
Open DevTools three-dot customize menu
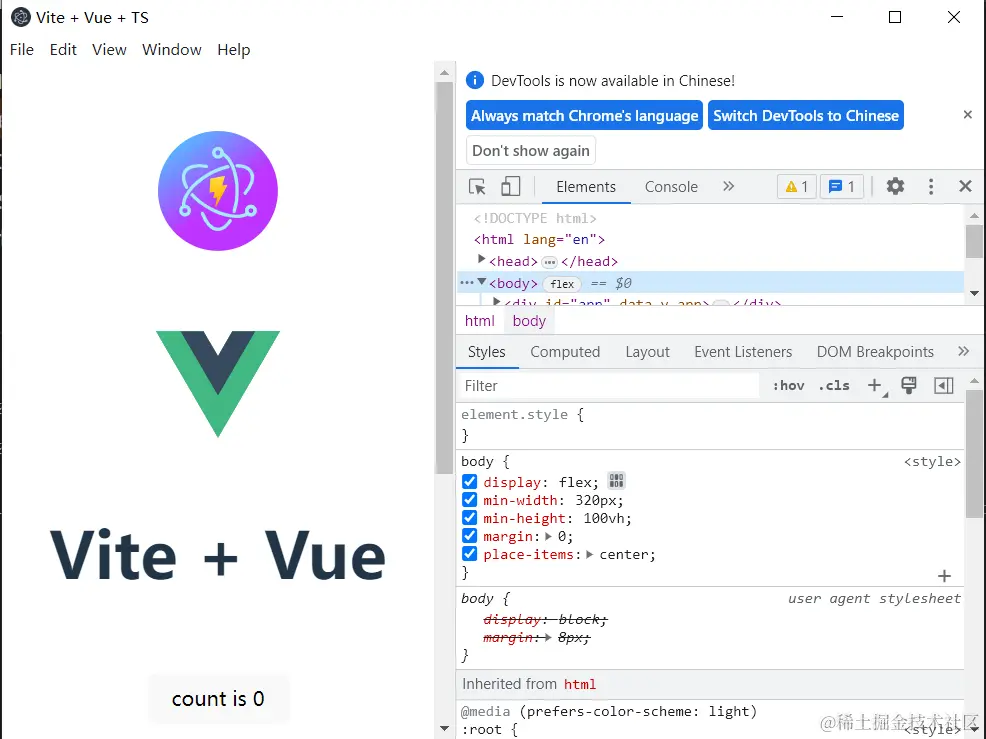click(931, 186)
